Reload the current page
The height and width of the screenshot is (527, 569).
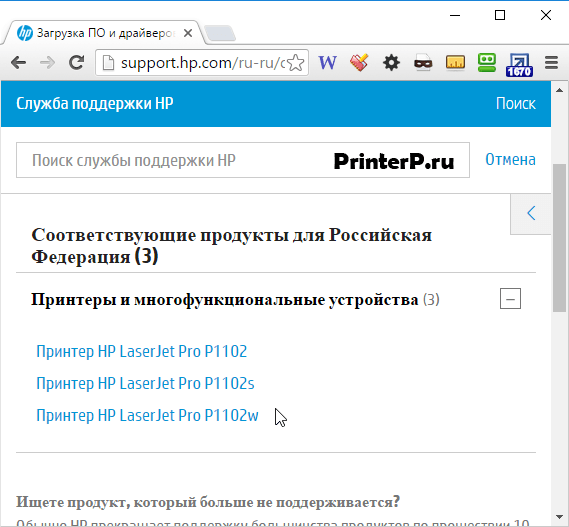coord(77,63)
